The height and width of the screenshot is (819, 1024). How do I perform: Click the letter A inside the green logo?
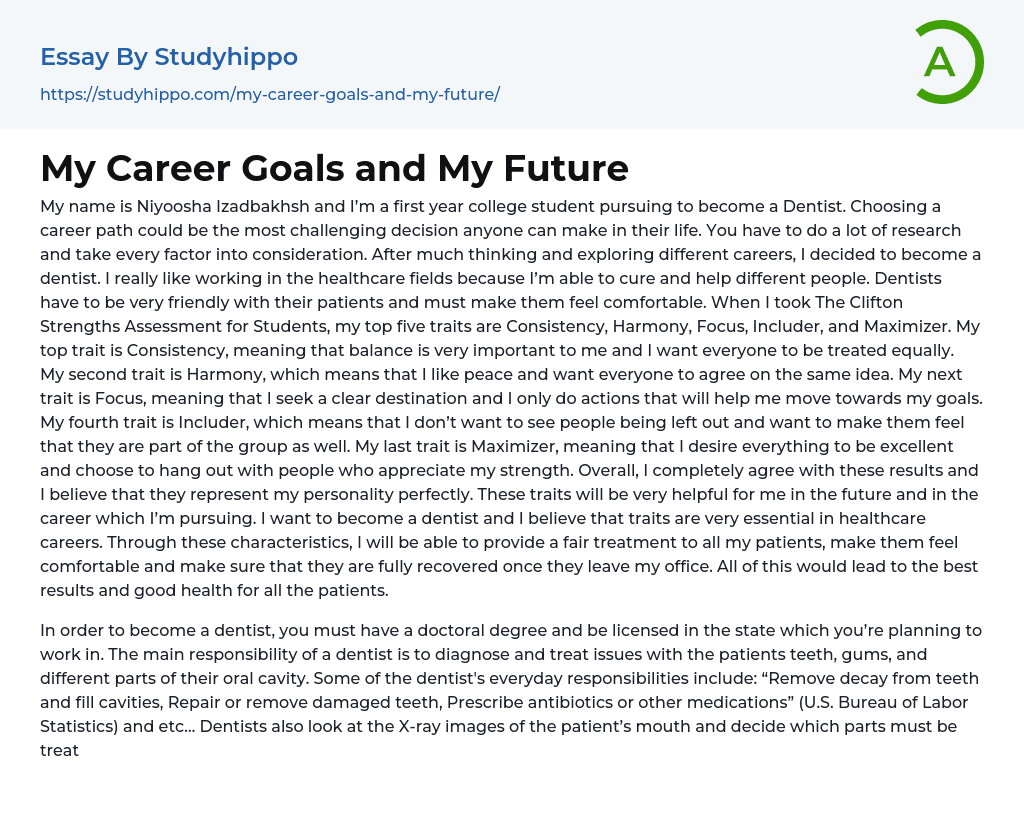coord(939,63)
